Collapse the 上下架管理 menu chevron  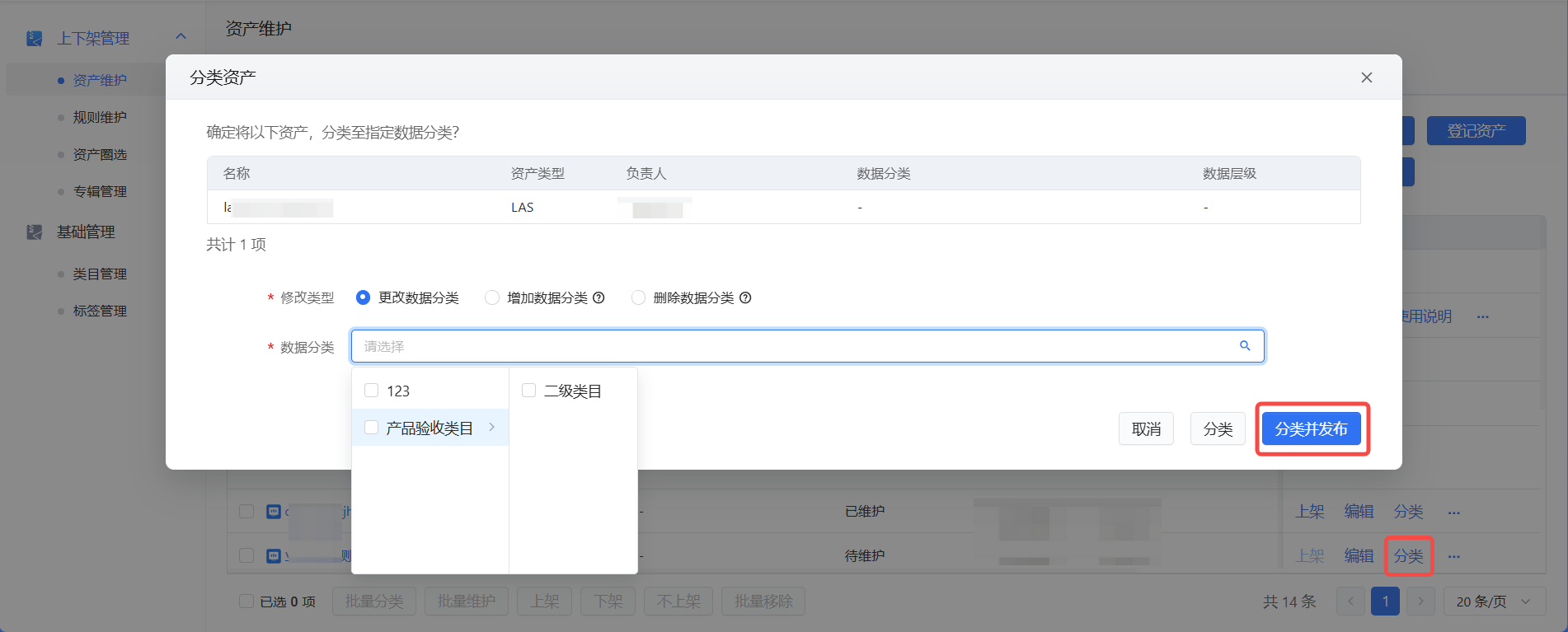[x=181, y=37]
